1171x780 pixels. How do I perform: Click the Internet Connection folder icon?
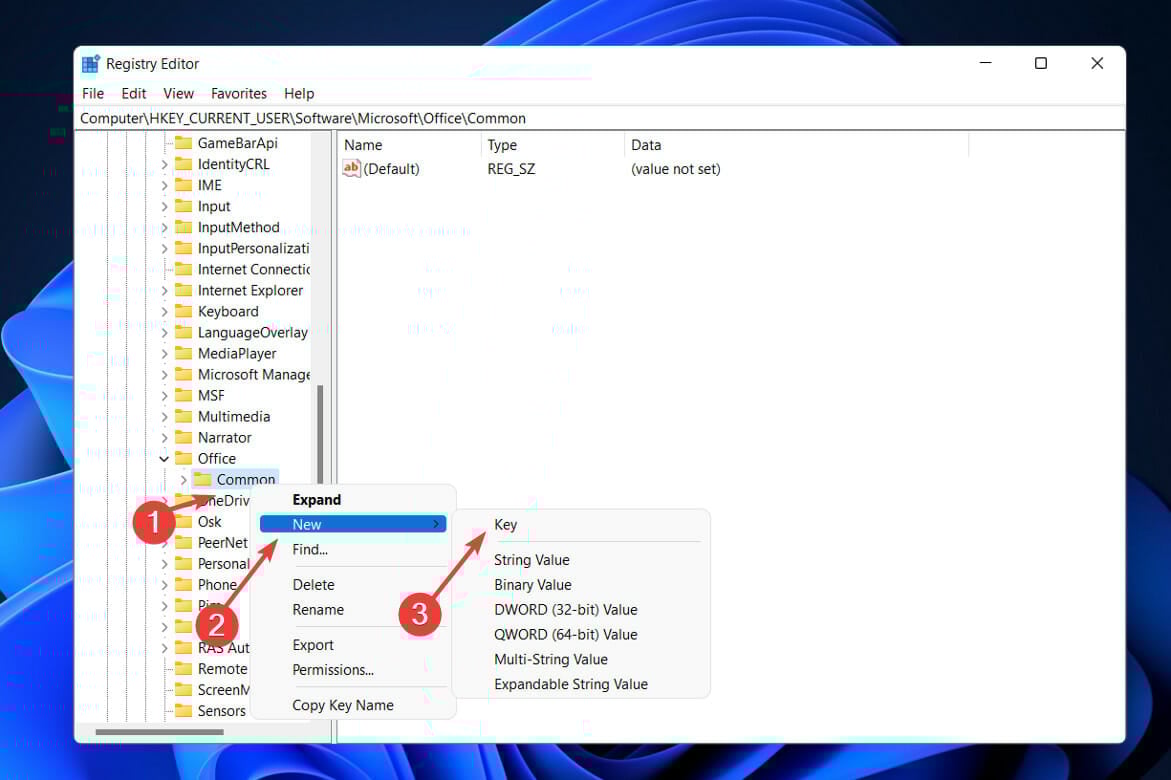click(x=184, y=269)
